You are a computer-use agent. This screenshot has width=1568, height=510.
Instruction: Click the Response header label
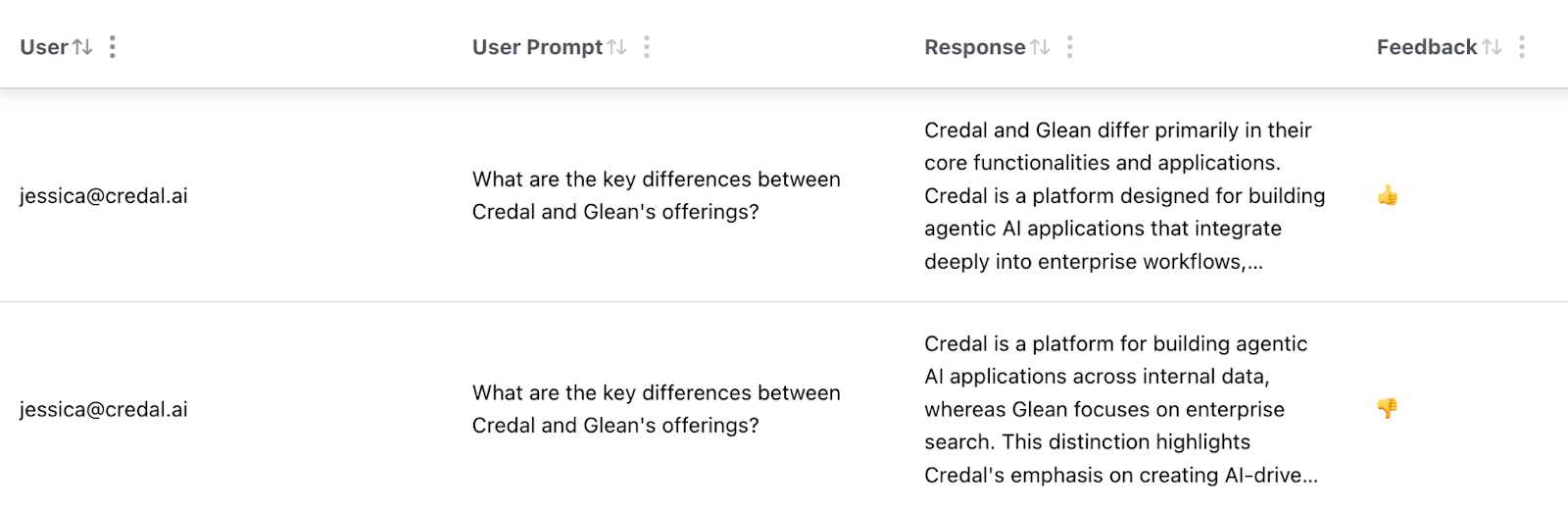(x=975, y=47)
